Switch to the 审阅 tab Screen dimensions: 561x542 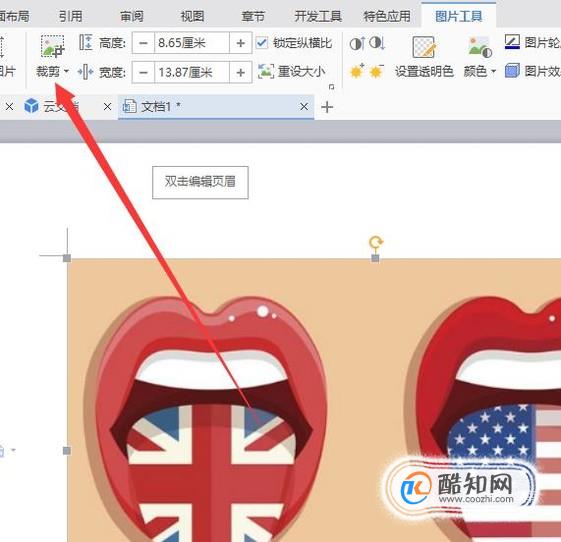tap(132, 16)
